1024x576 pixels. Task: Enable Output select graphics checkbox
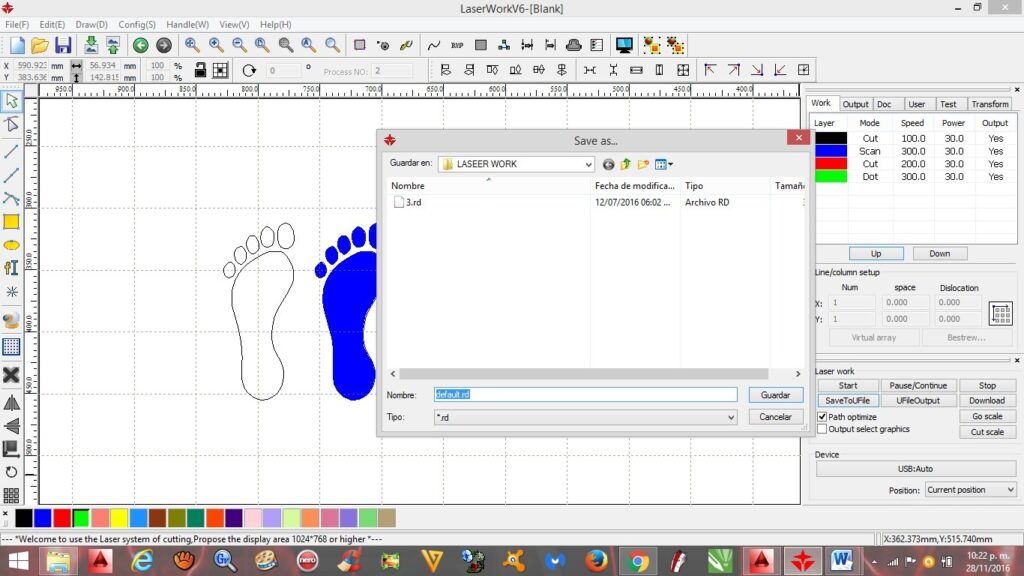822,429
